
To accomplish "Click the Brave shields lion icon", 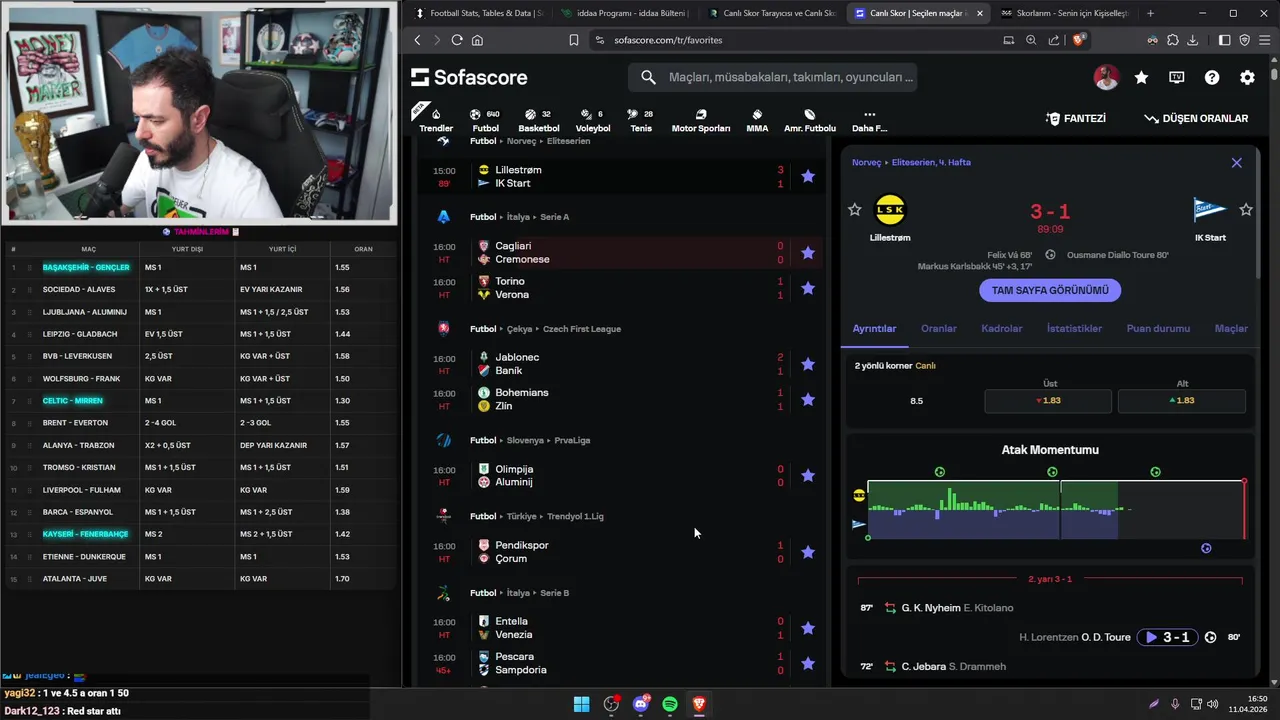I will pos(1079,40).
